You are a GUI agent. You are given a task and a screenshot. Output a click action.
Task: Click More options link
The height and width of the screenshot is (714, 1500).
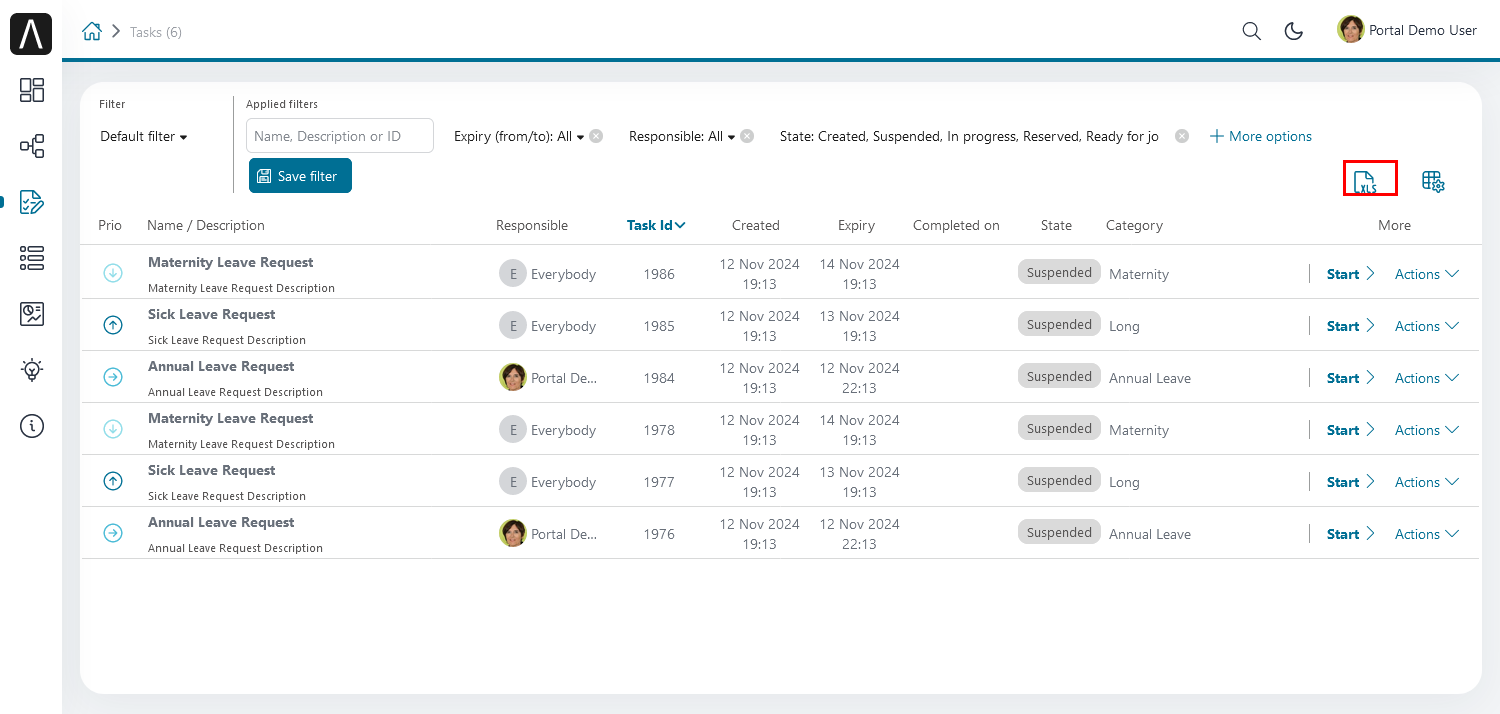pos(1260,136)
